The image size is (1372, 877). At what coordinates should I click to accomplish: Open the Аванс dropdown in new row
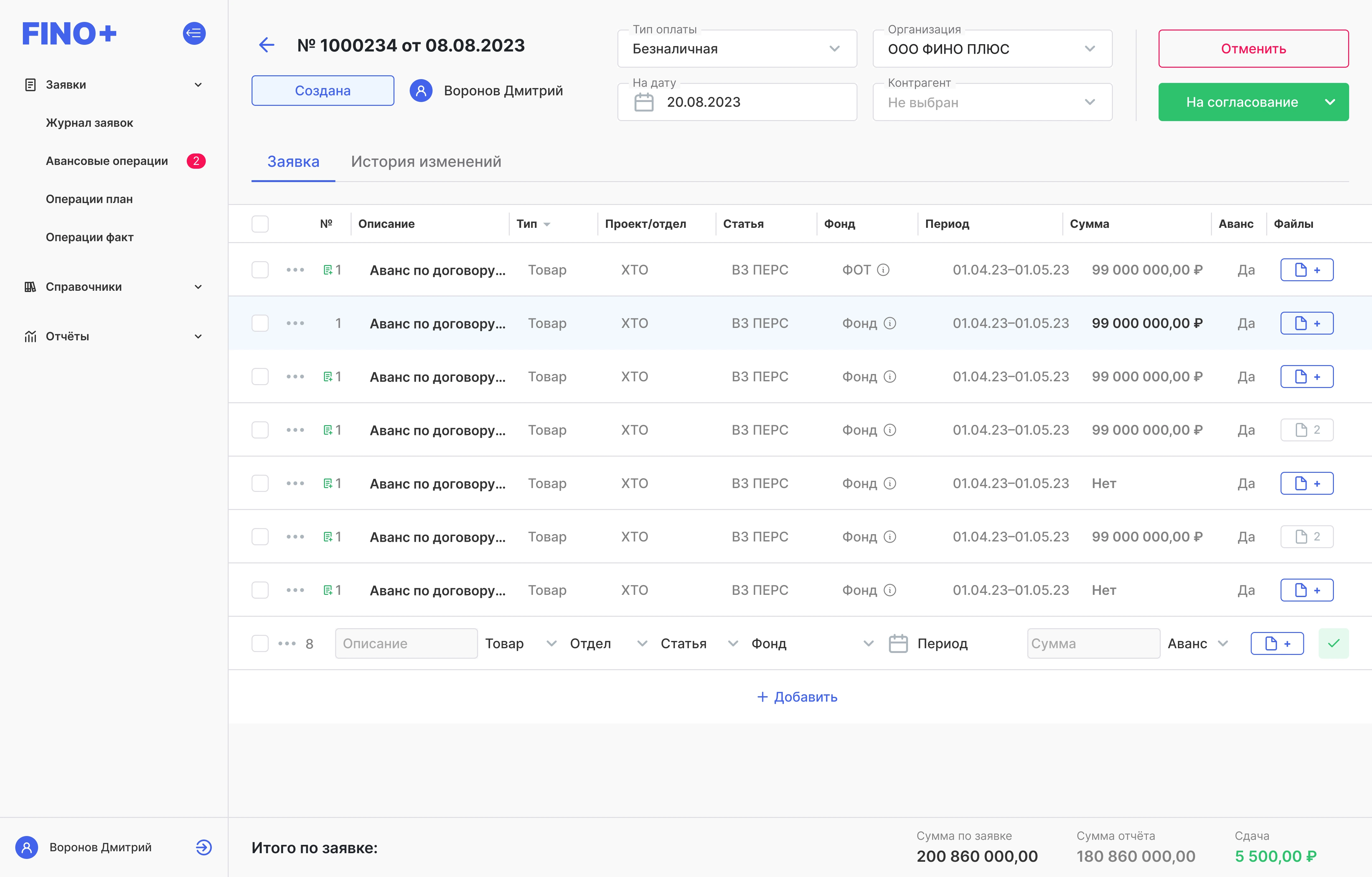(1198, 644)
